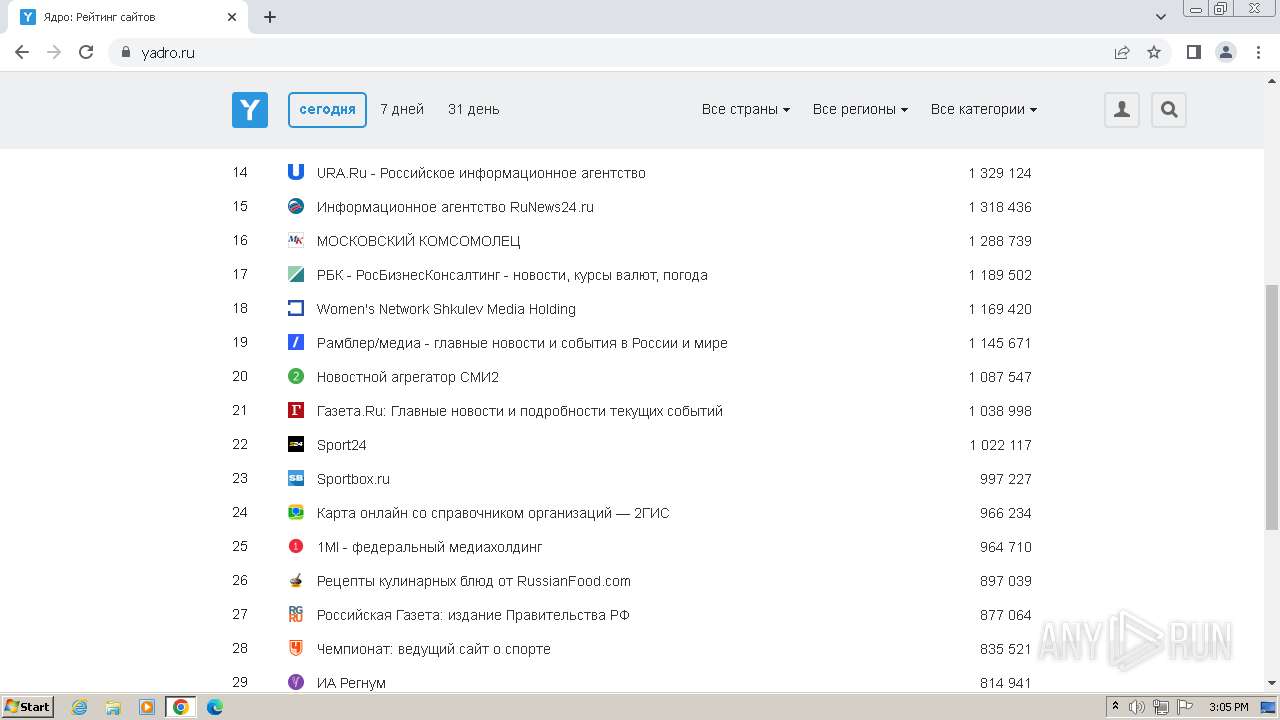Open Women's Network Shkulev Media Holding link

pos(446,309)
